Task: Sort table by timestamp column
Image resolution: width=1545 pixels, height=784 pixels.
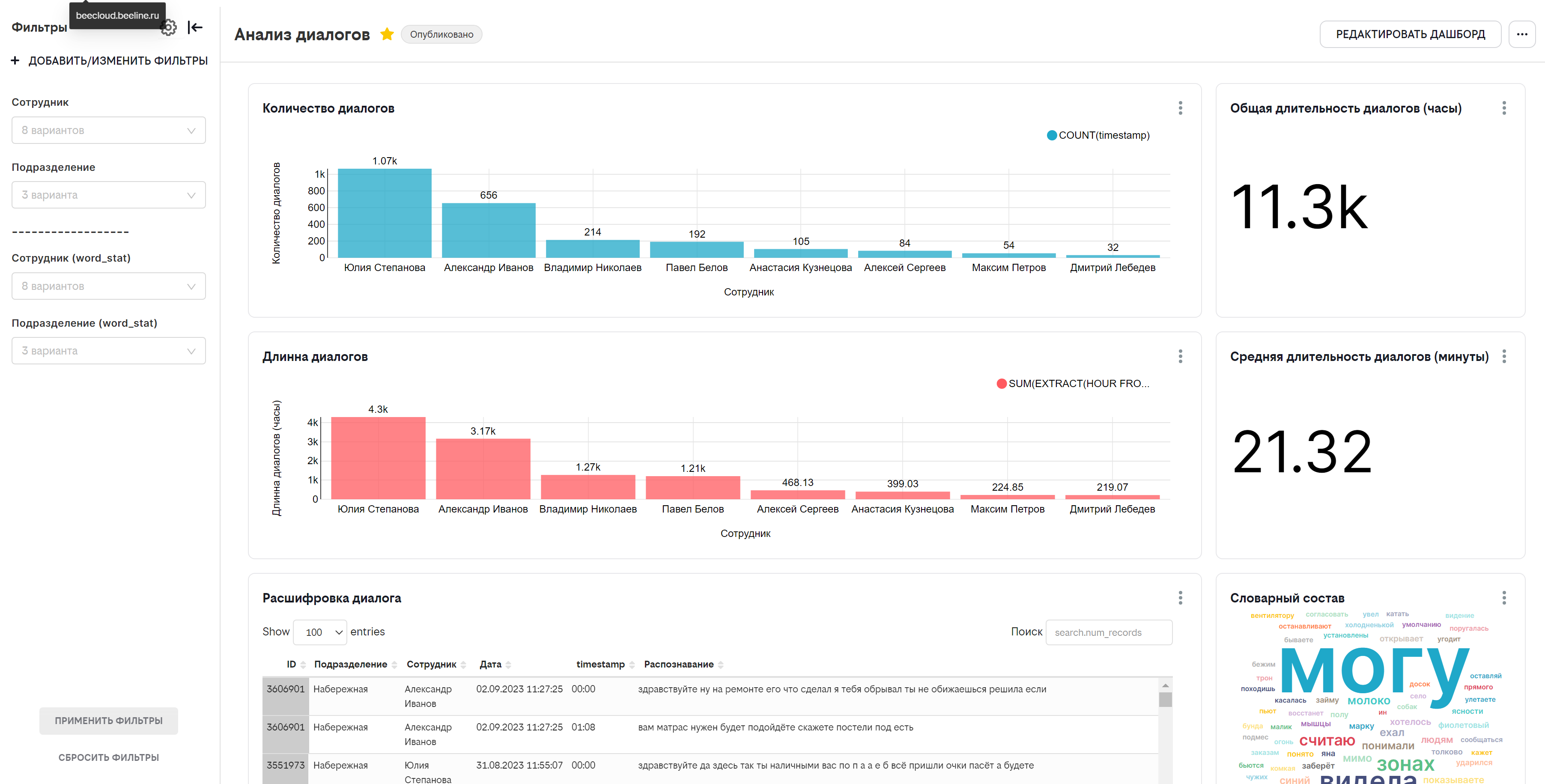Action: [605, 664]
